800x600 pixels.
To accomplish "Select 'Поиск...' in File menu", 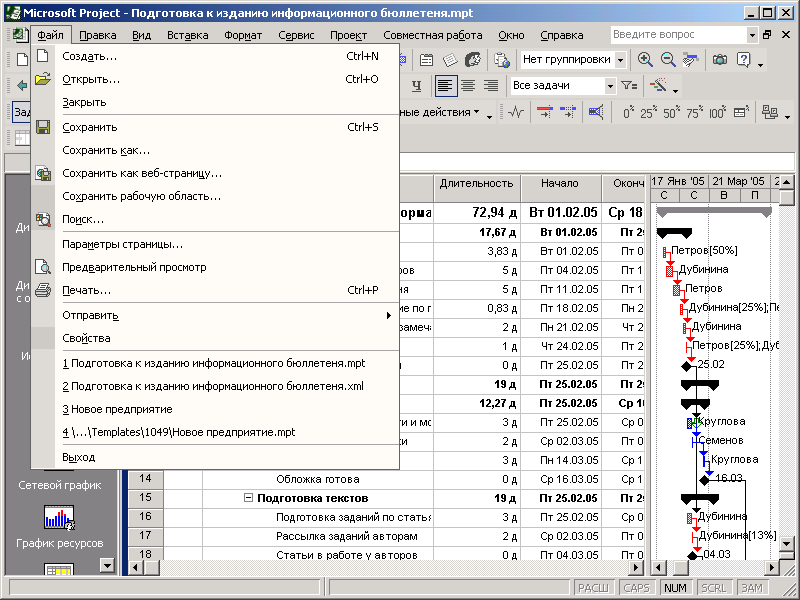I will coord(215,219).
